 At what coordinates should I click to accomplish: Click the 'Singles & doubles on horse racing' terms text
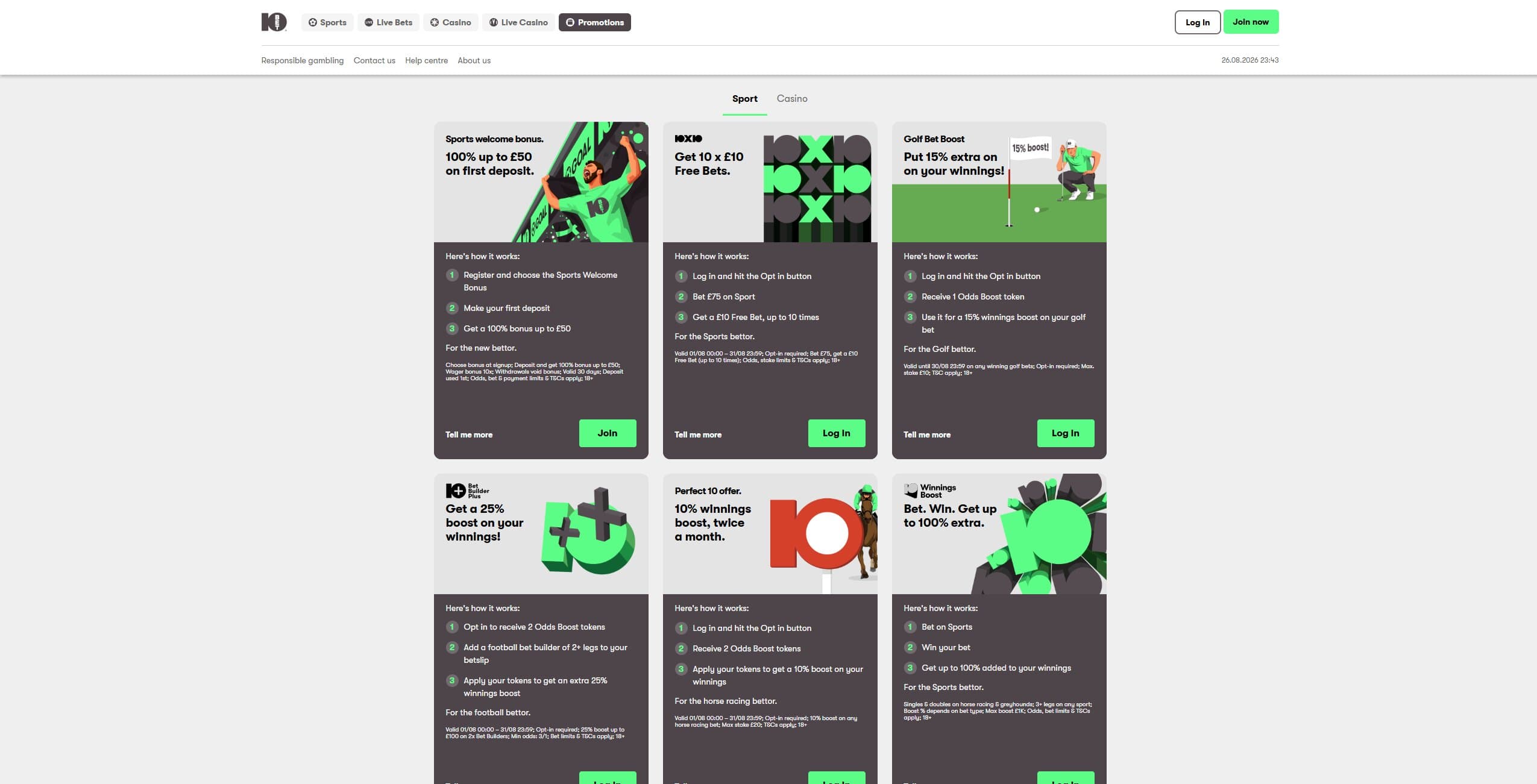tap(998, 711)
